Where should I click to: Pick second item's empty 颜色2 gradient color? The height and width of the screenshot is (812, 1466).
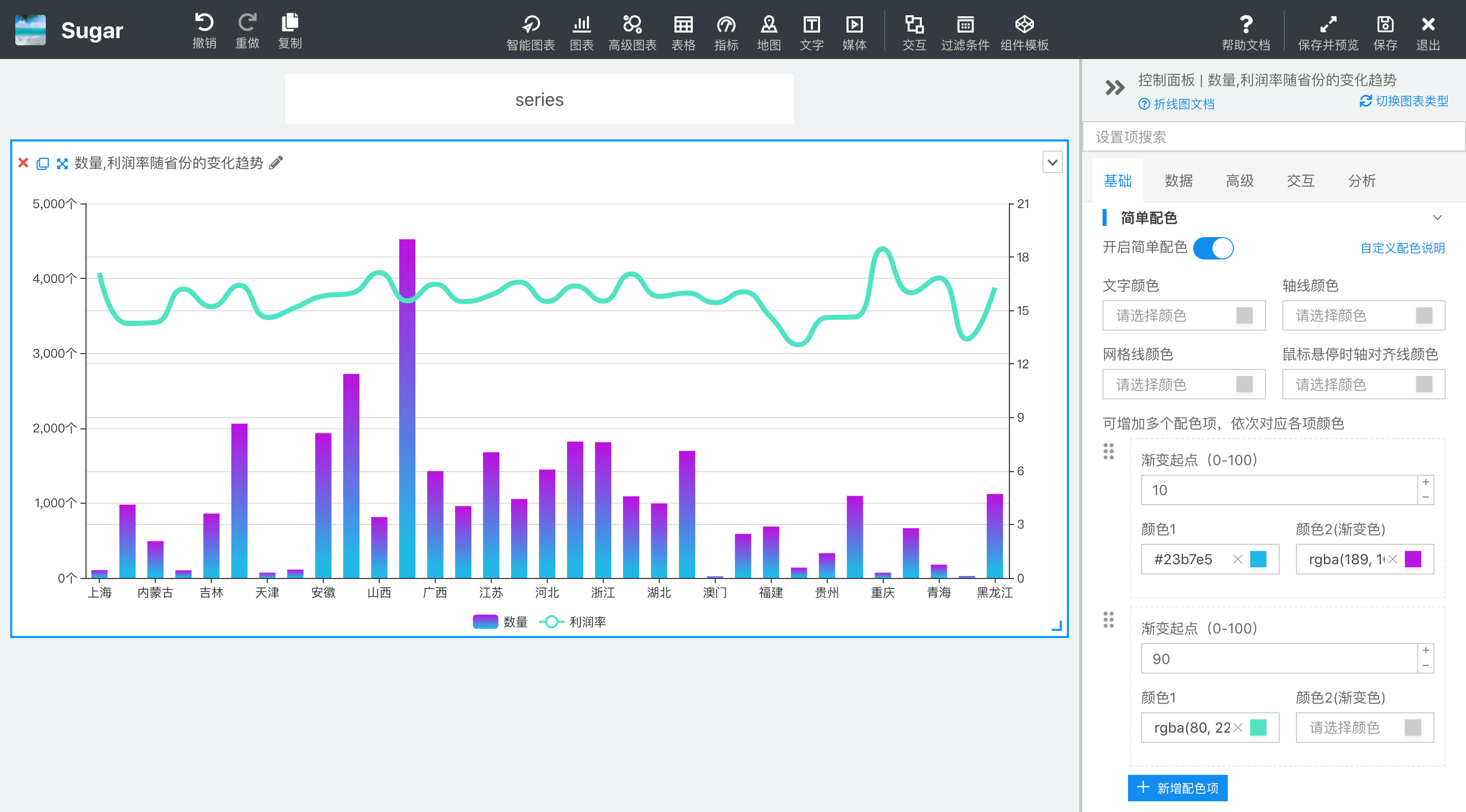tap(1365, 727)
